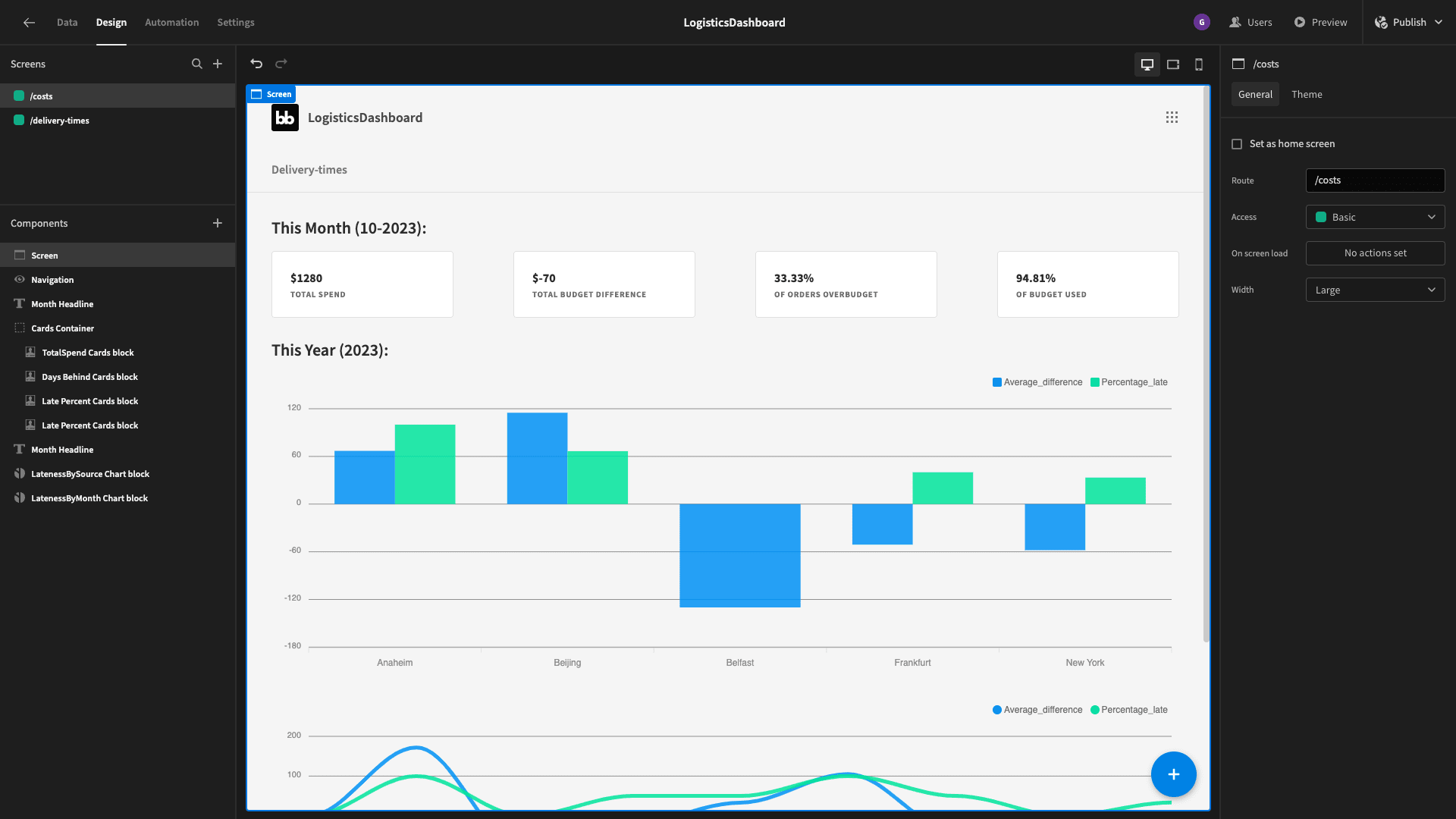Switch to the tablet preview size
Viewport: 1456px width, 819px height.
(1173, 64)
